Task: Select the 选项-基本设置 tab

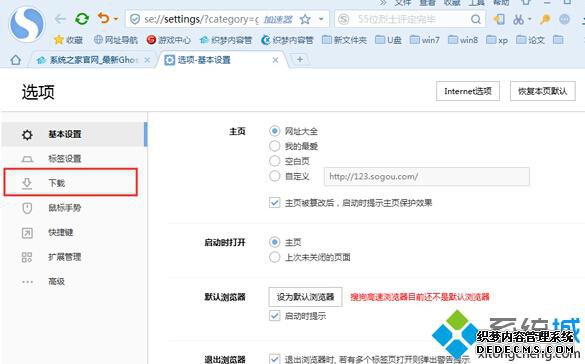Action: tap(222, 60)
